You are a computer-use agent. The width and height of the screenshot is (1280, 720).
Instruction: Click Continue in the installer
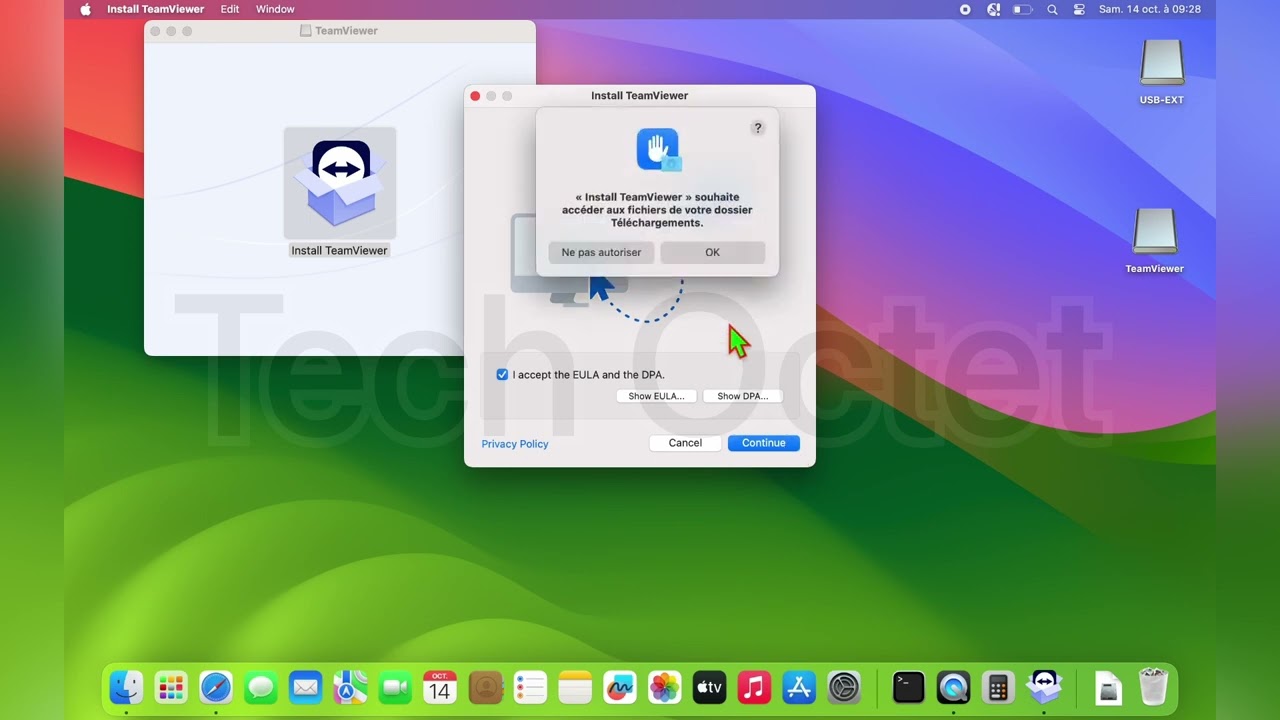click(764, 443)
